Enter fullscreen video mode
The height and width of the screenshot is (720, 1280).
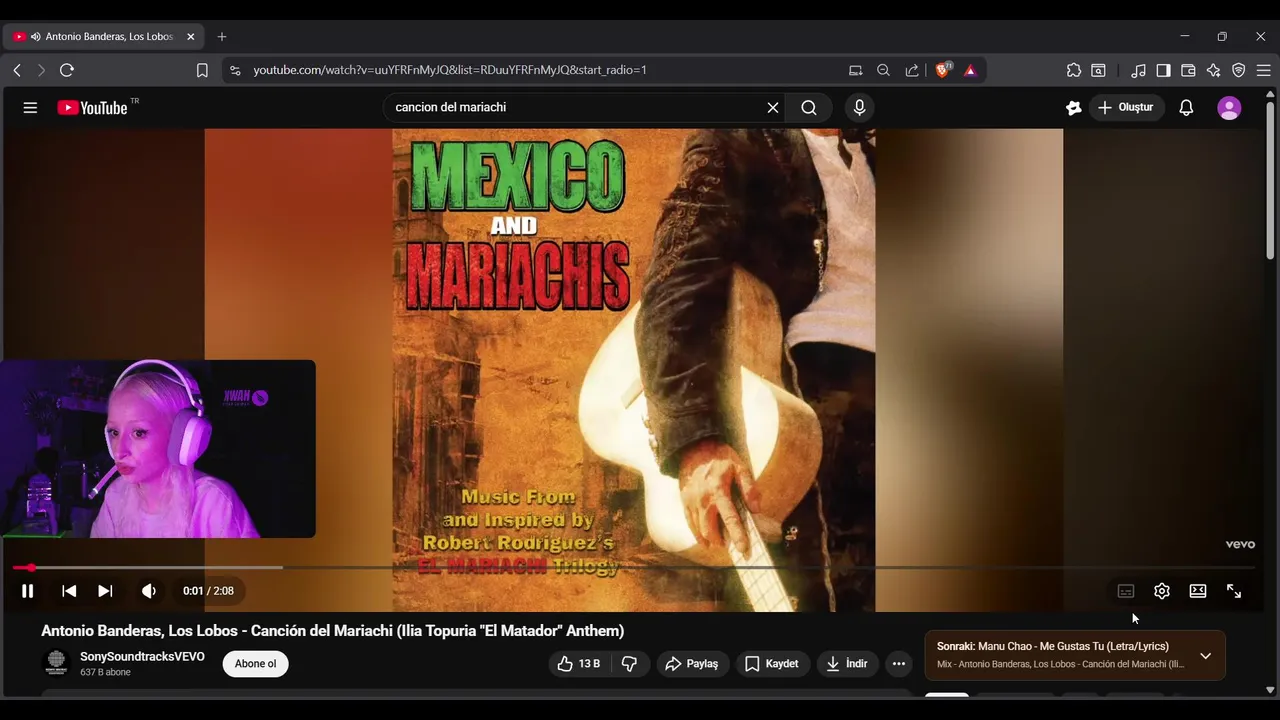[x=1234, y=591]
